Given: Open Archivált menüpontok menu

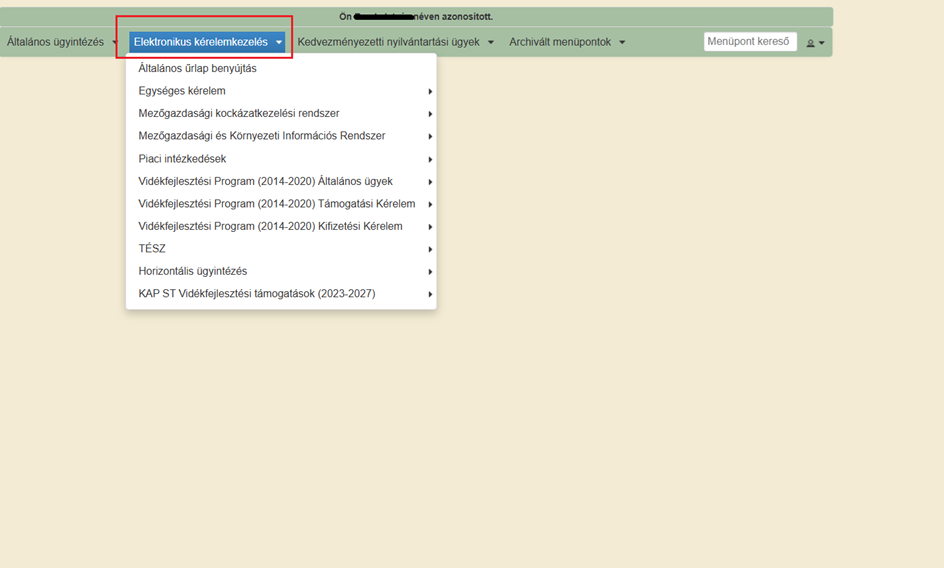Looking at the screenshot, I should tap(567, 42).
